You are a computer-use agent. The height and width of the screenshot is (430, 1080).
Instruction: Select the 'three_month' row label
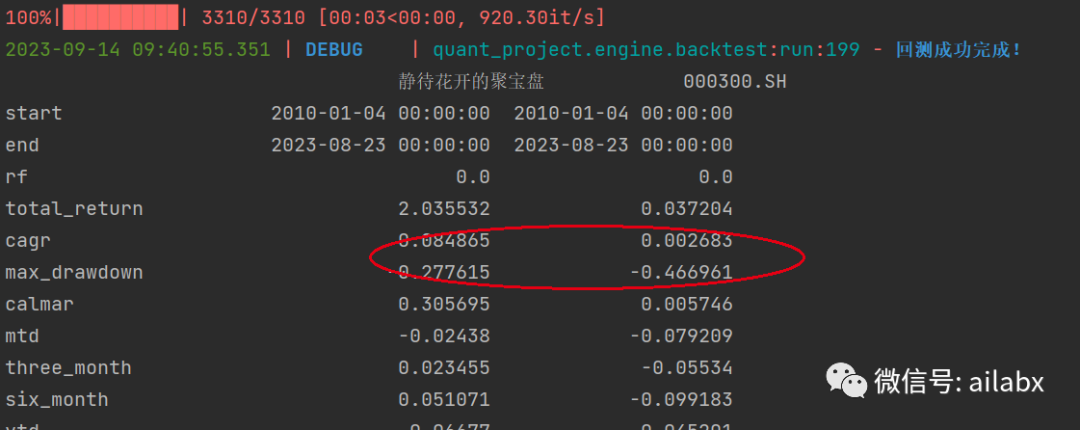click(x=68, y=368)
